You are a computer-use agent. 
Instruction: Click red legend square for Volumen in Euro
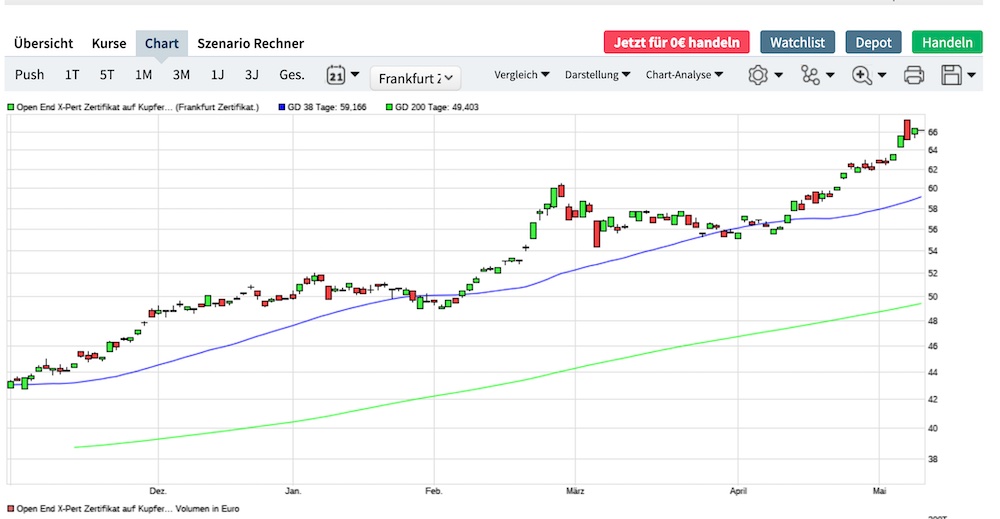[x=10, y=509]
